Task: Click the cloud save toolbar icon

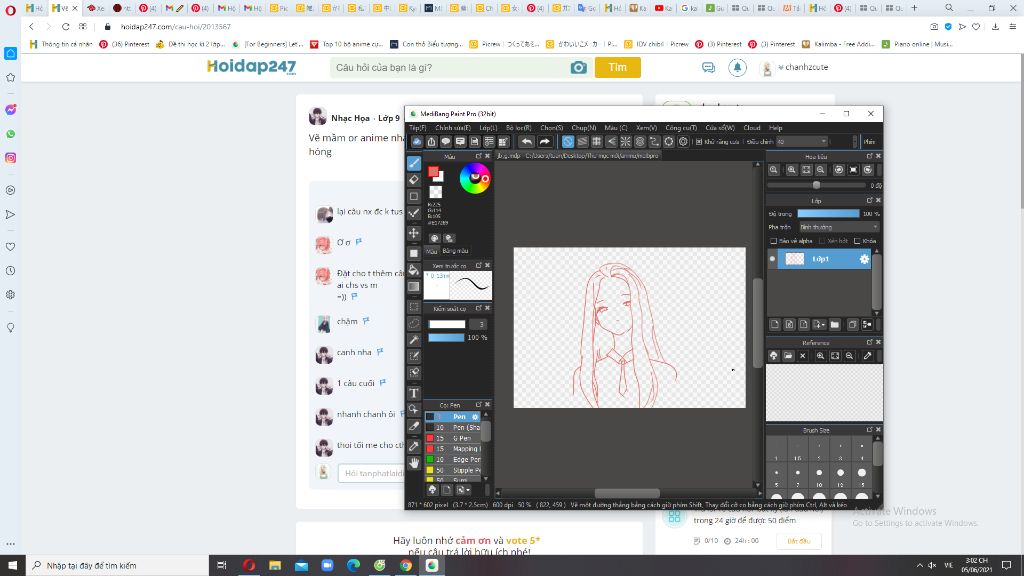Action: [x=417, y=142]
